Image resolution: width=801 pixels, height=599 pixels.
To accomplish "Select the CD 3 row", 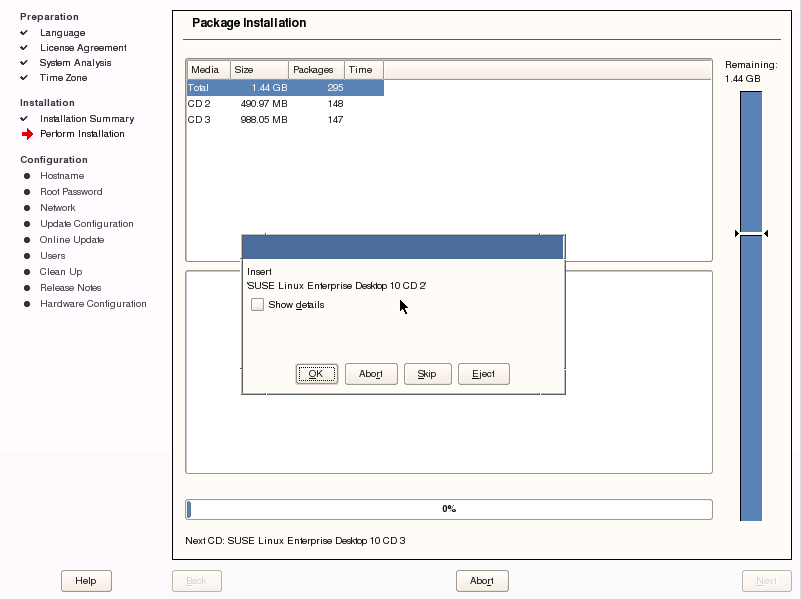I will tap(285, 119).
